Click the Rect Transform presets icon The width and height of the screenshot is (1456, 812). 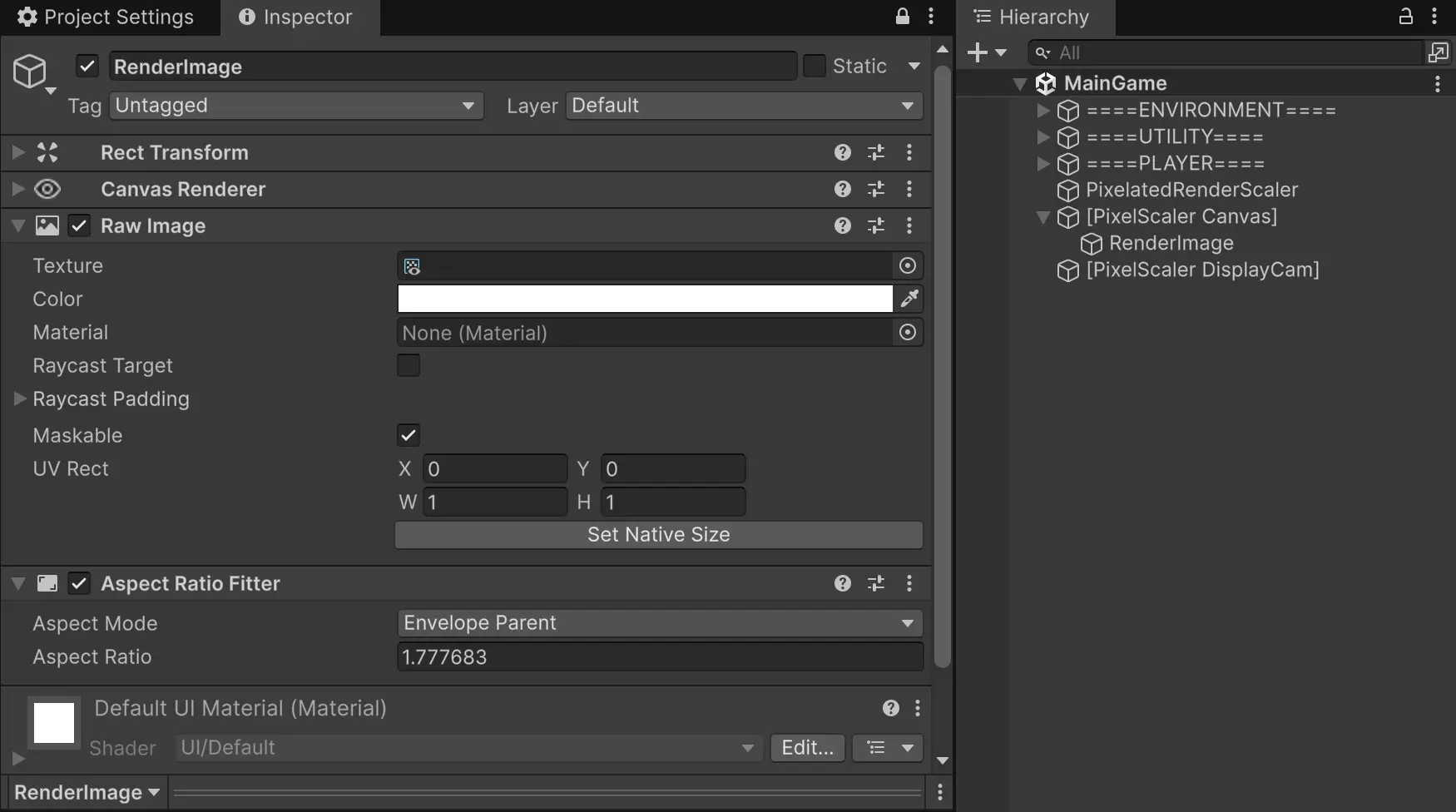(875, 152)
